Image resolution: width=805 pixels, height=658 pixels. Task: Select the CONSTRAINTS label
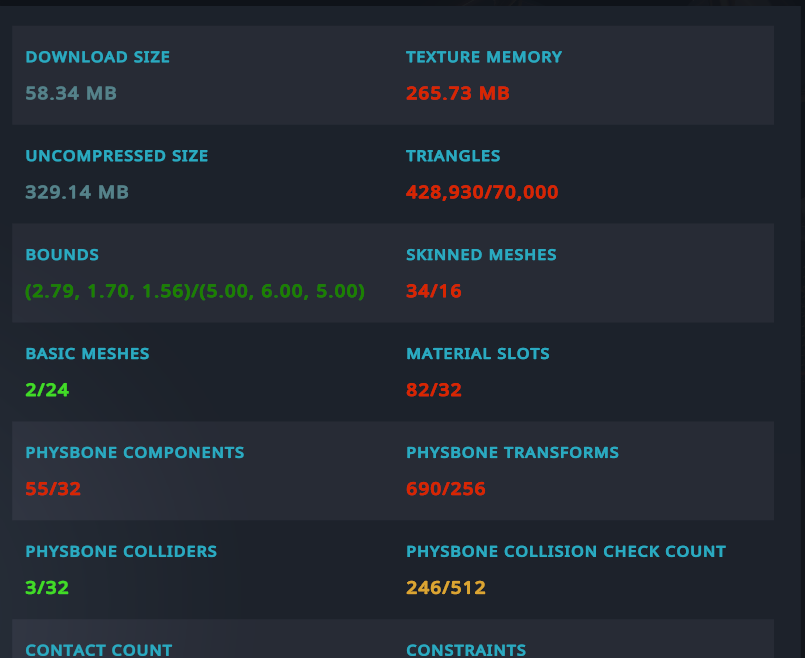pyautogui.click(x=466, y=650)
